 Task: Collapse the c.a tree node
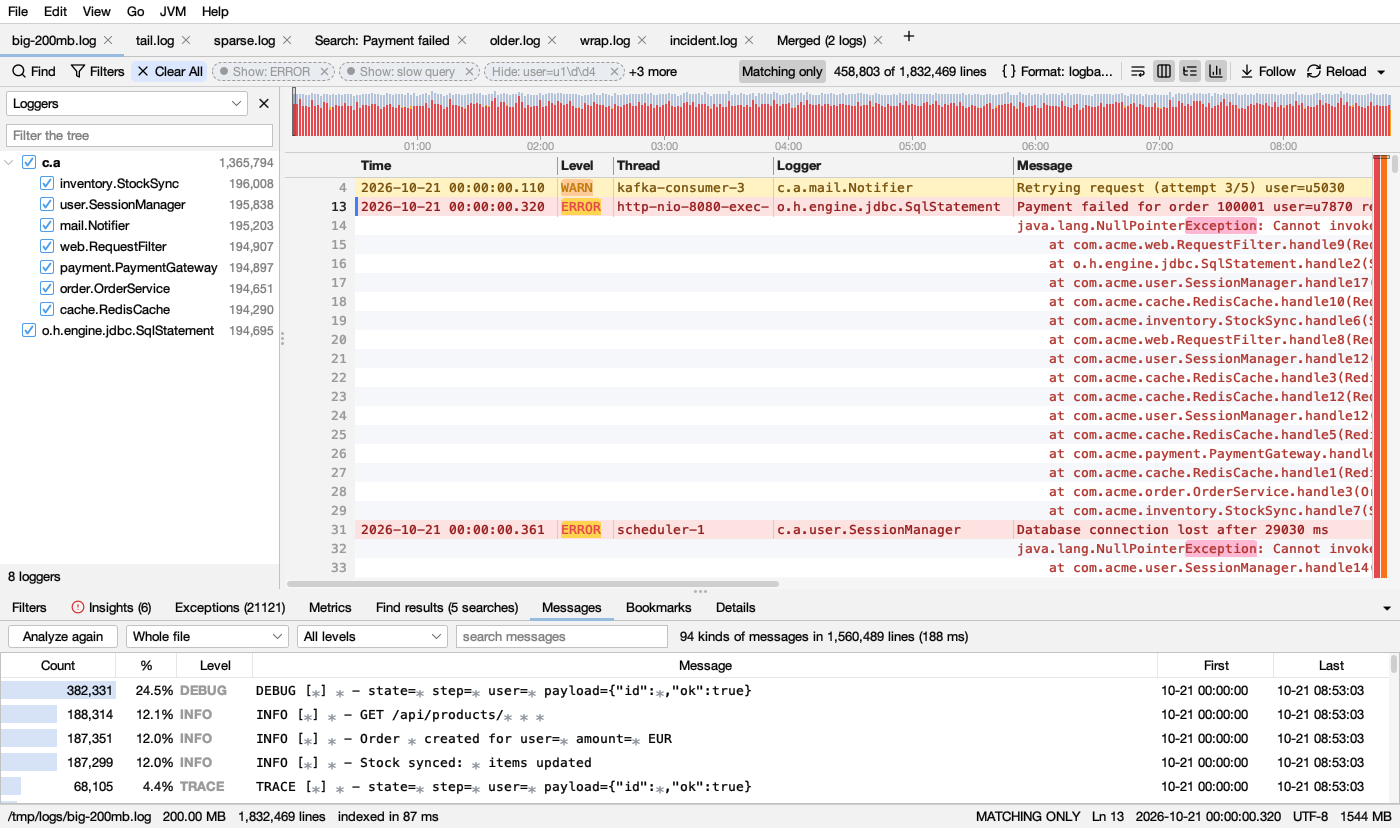[9, 162]
